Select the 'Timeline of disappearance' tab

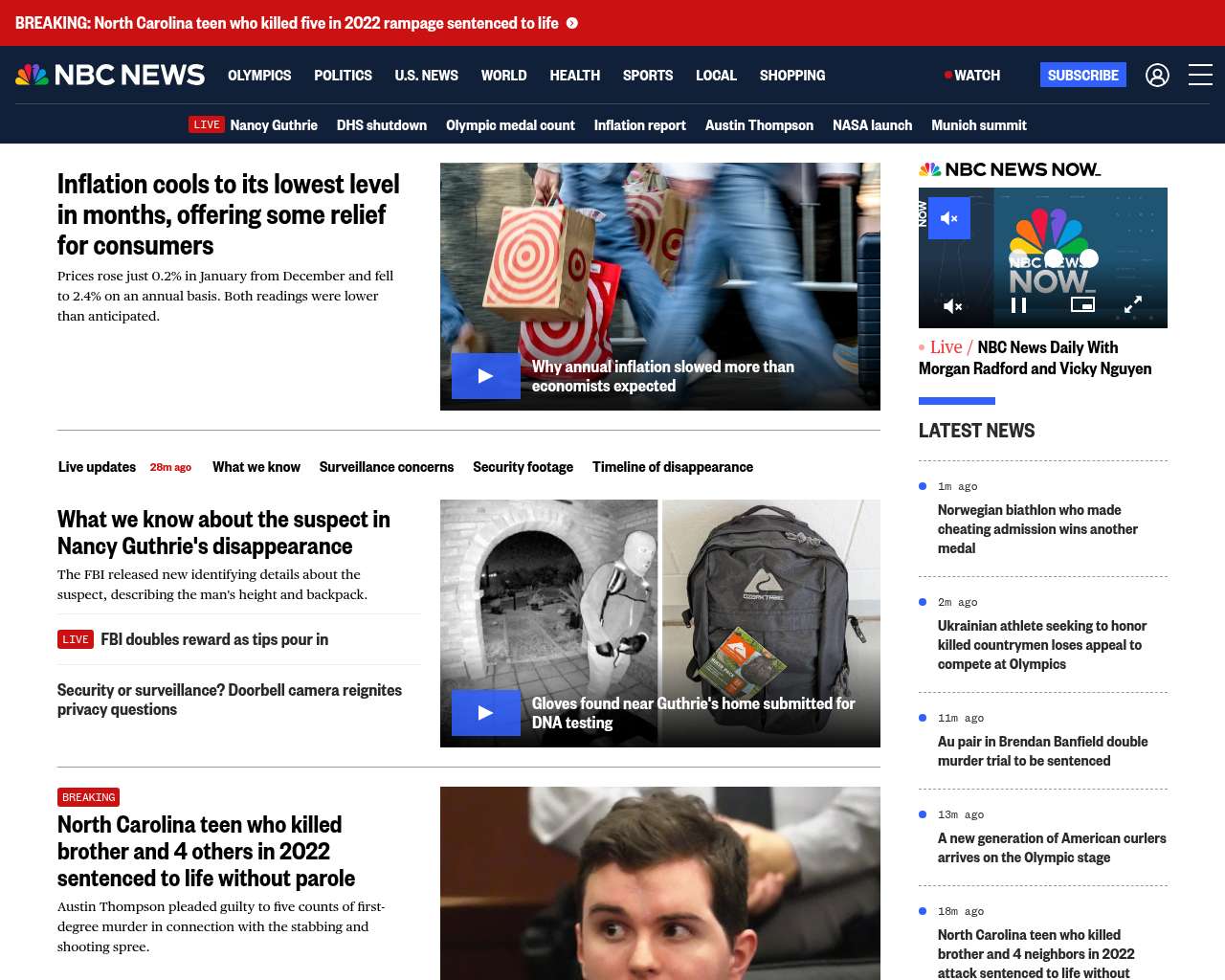673,467
